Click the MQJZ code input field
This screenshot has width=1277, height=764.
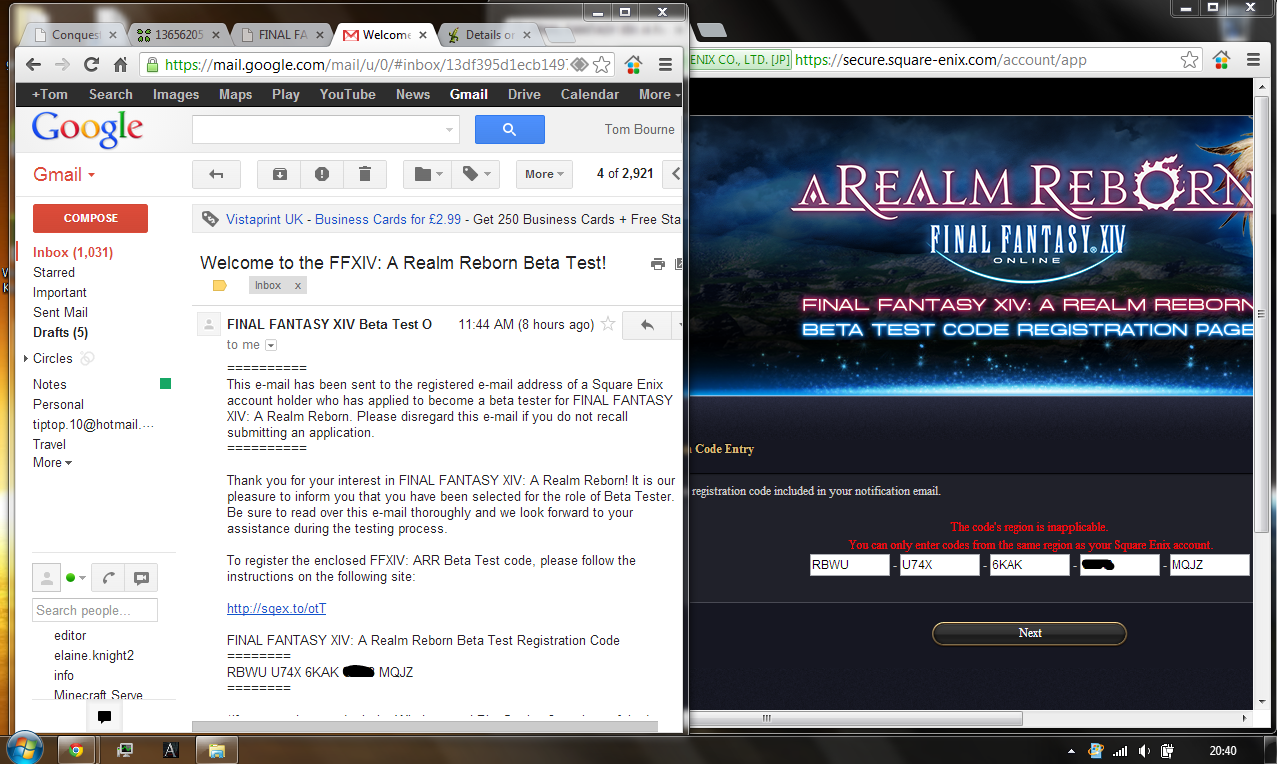(x=1210, y=565)
